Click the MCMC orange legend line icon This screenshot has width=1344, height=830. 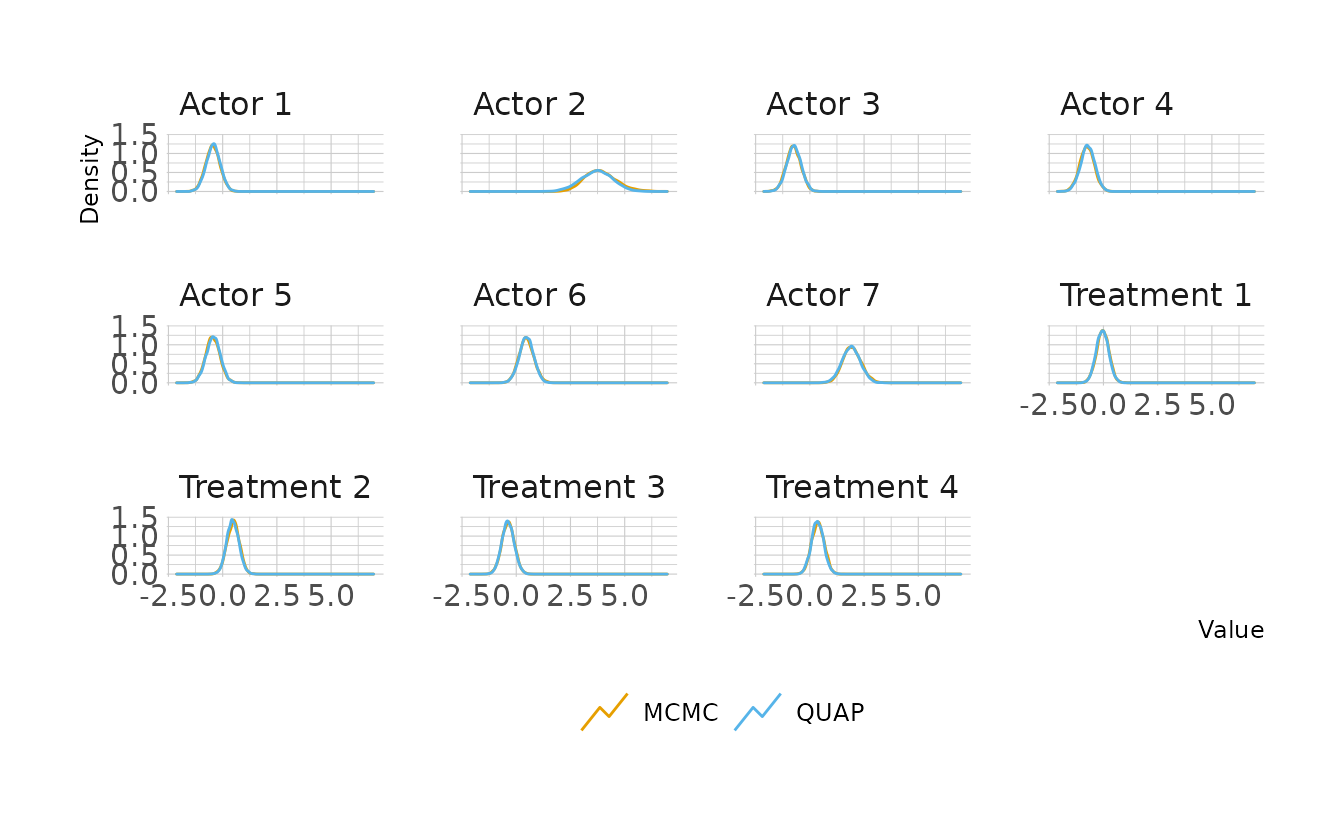pyautogui.click(x=604, y=712)
